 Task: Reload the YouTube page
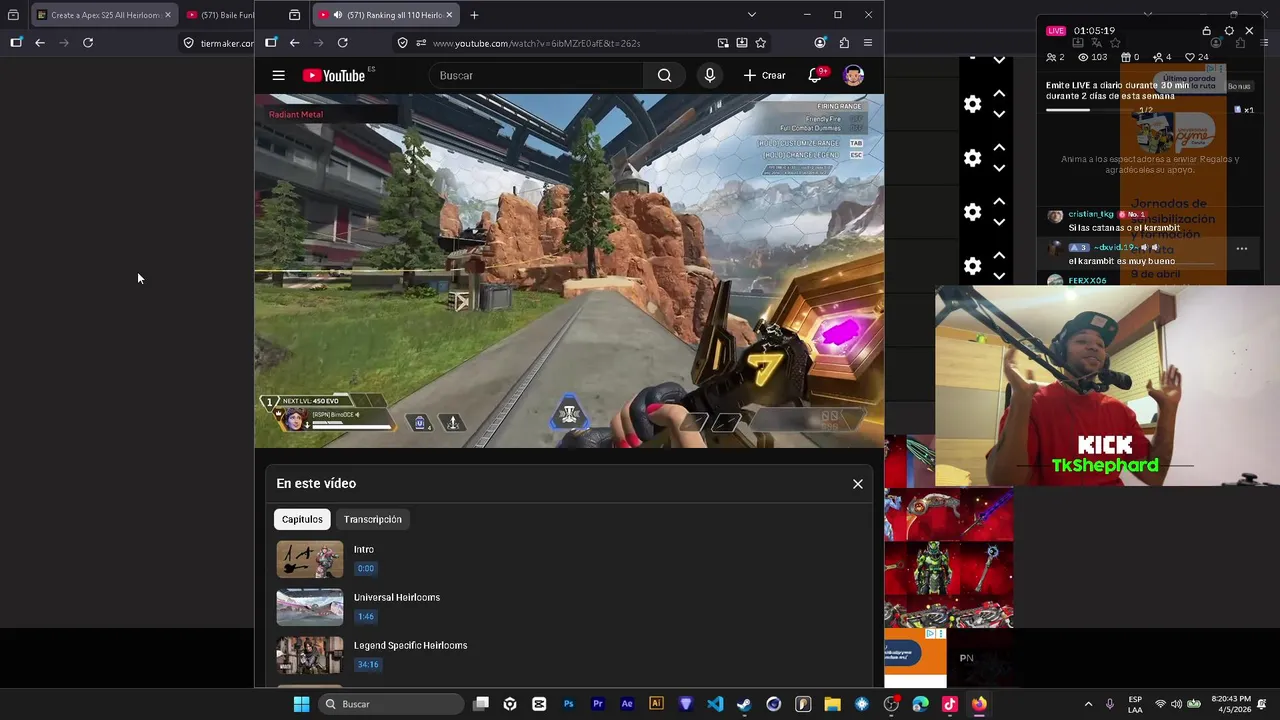(x=342, y=43)
